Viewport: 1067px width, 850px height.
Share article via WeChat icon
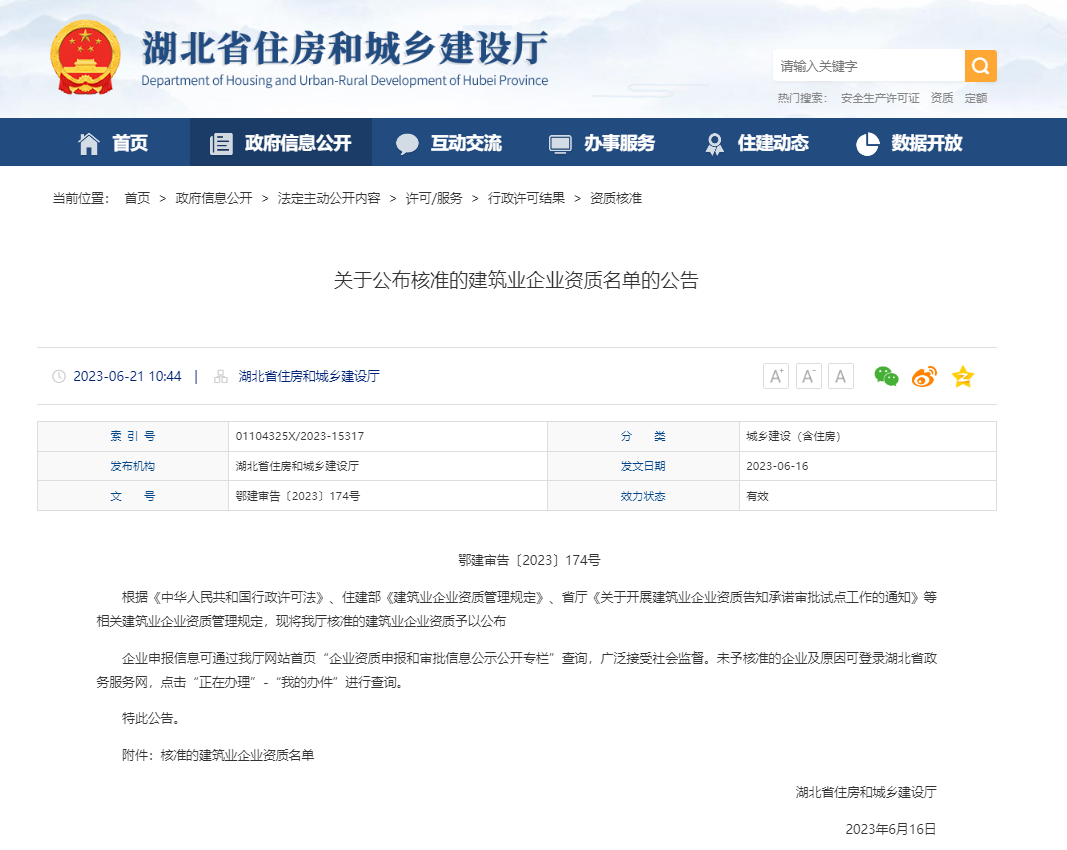pyautogui.click(x=886, y=376)
